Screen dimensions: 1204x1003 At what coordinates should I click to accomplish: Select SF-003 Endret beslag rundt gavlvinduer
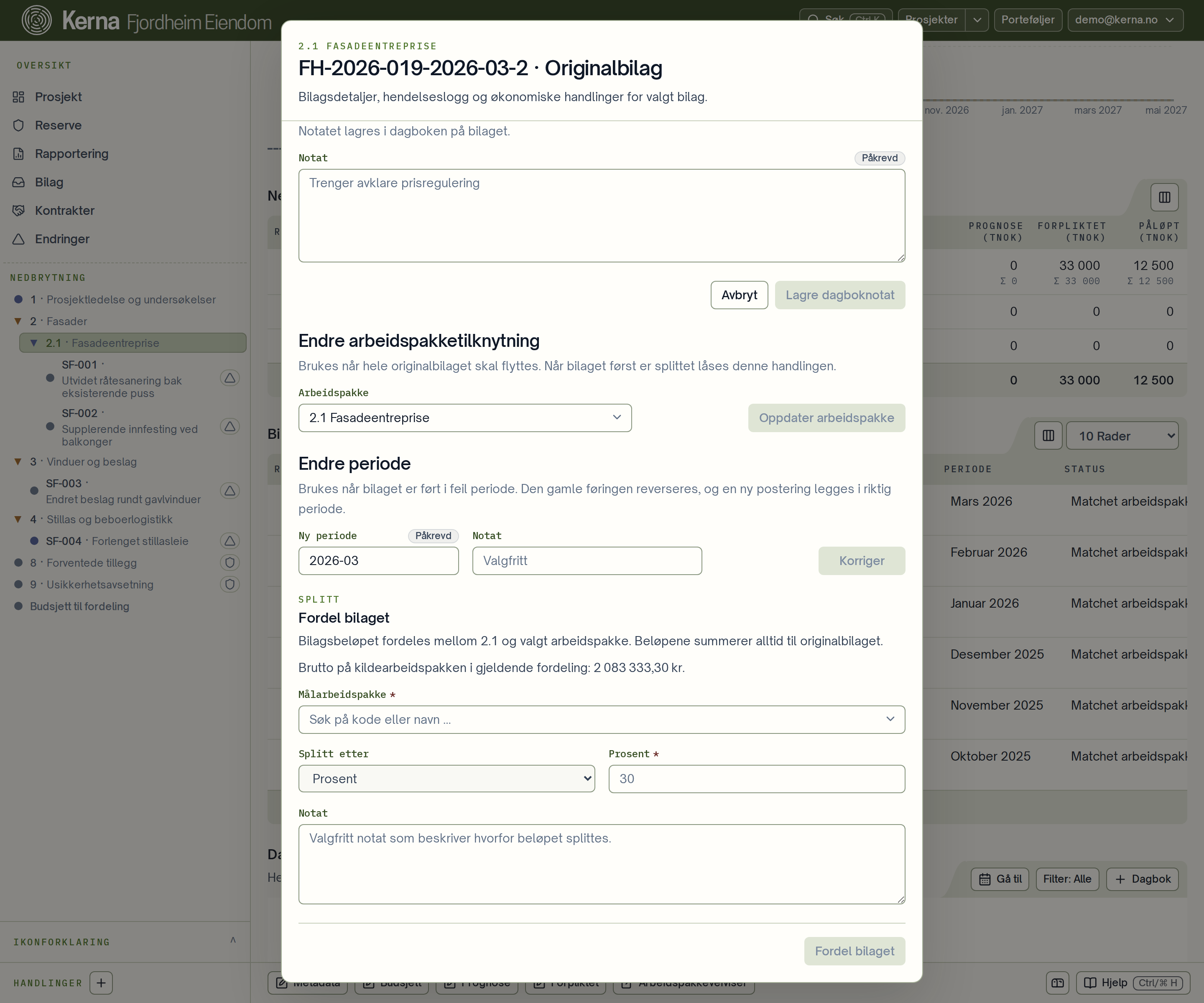coord(122,492)
